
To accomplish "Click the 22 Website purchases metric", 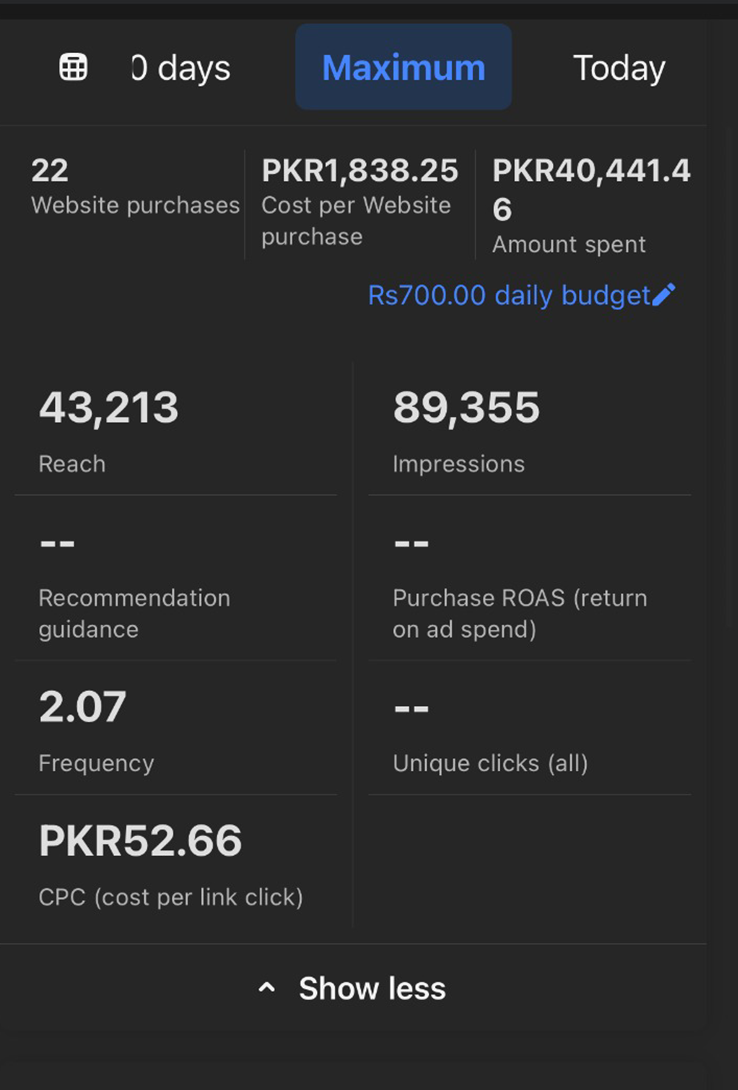I will click(135, 187).
